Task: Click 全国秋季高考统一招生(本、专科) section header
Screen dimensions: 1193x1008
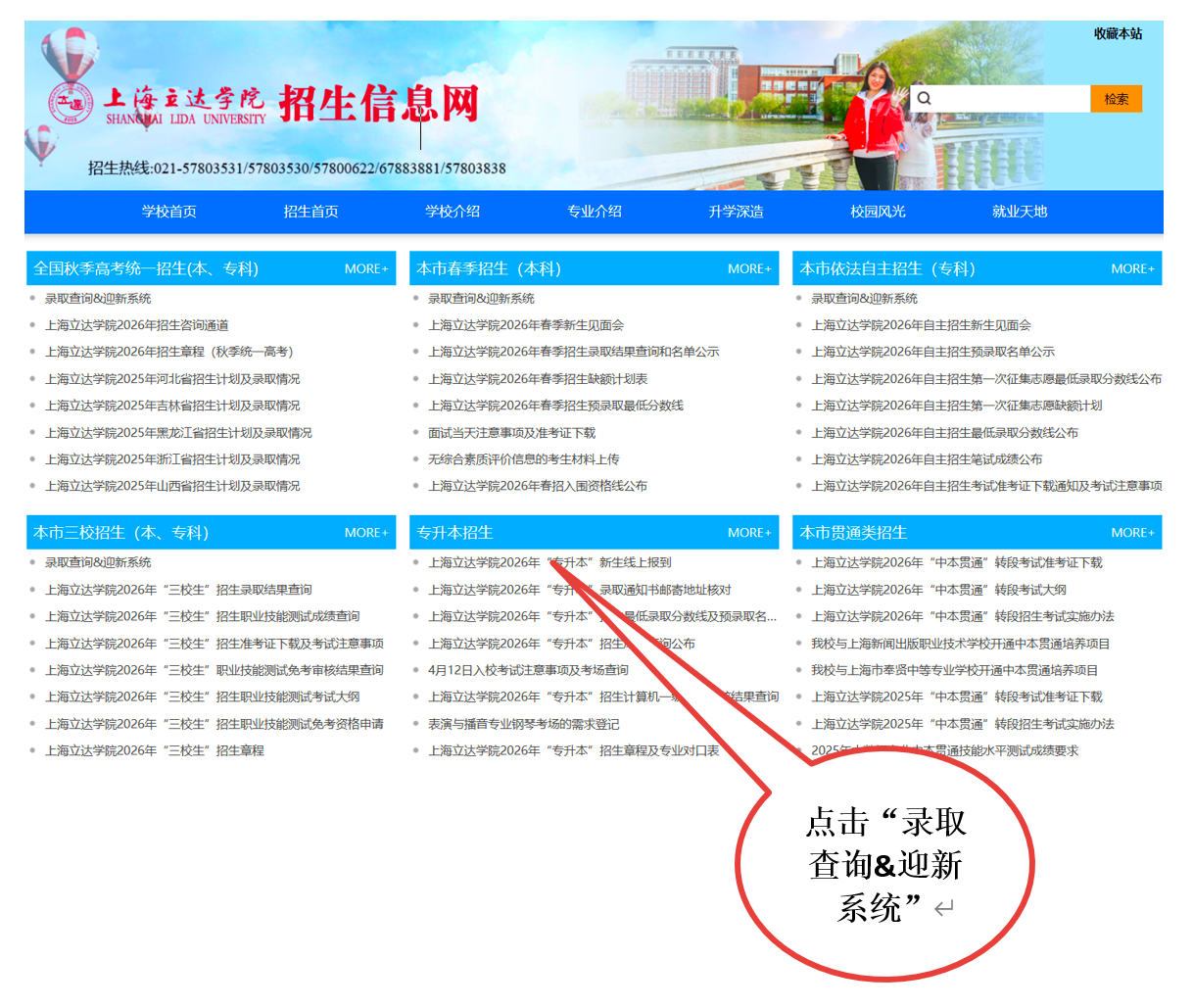Action: tap(146, 268)
